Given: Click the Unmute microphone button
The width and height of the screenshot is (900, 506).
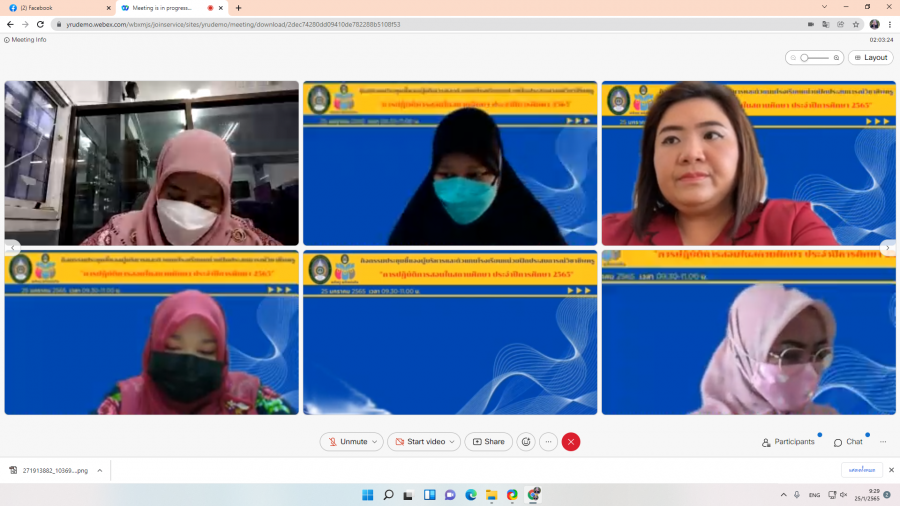Looking at the screenshot, I should 345,442.
